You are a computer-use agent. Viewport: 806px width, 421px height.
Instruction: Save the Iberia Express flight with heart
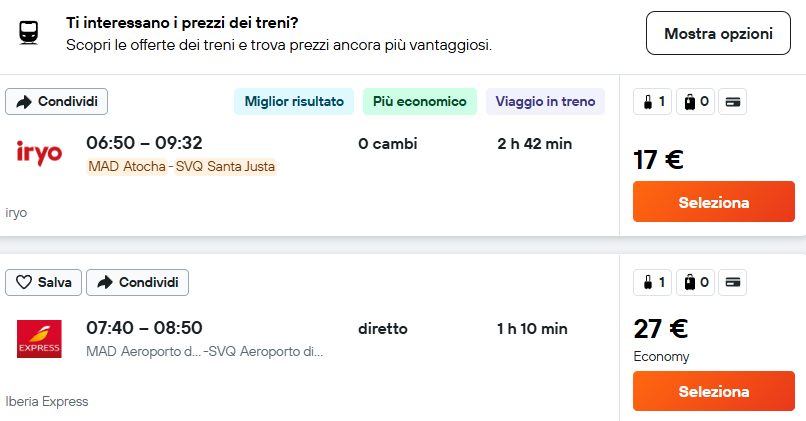43,282
